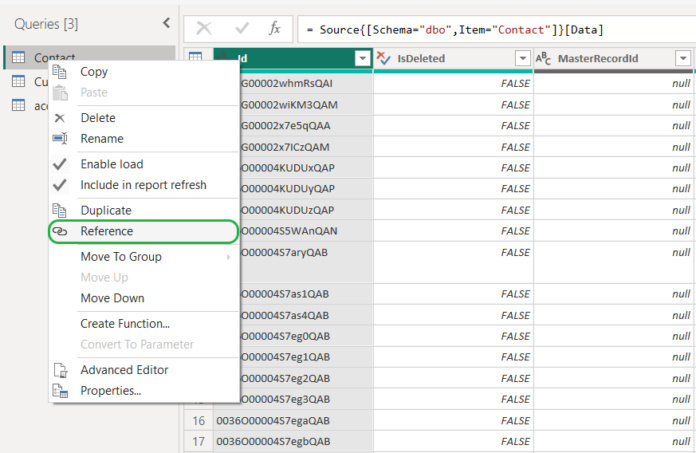Open the MasterRecordId column filter dropdown

(682, 59)
